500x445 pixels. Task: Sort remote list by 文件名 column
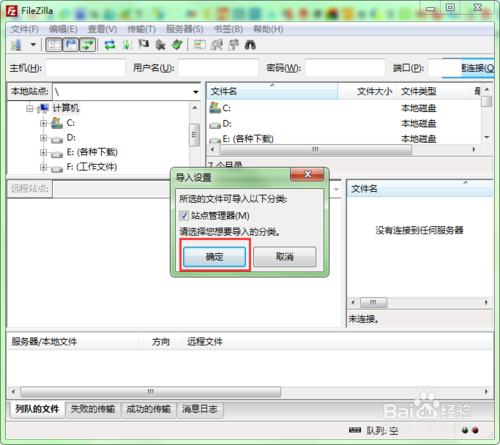(x=420, y=189)
